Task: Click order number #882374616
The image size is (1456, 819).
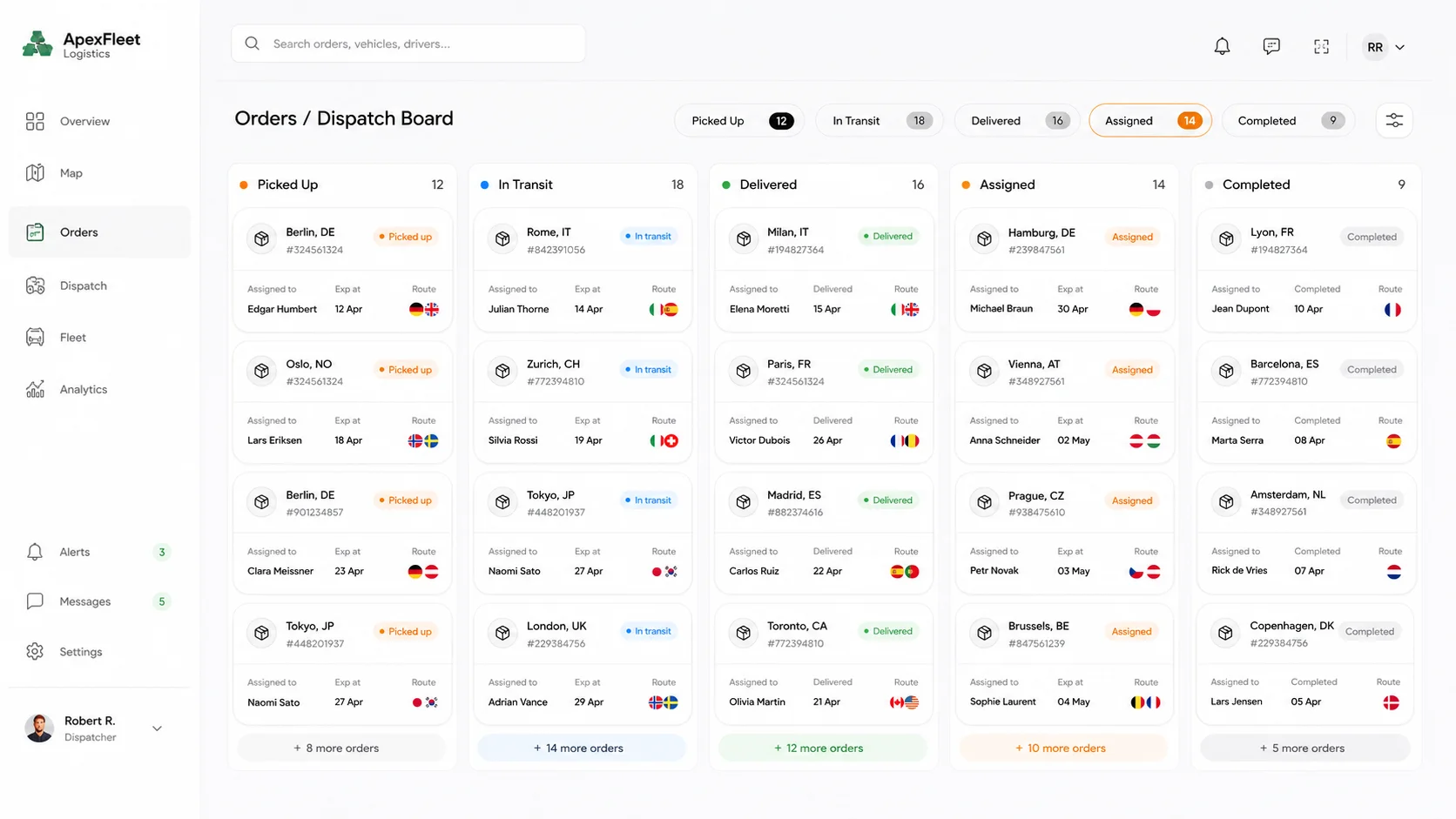Action: [795, 513]
